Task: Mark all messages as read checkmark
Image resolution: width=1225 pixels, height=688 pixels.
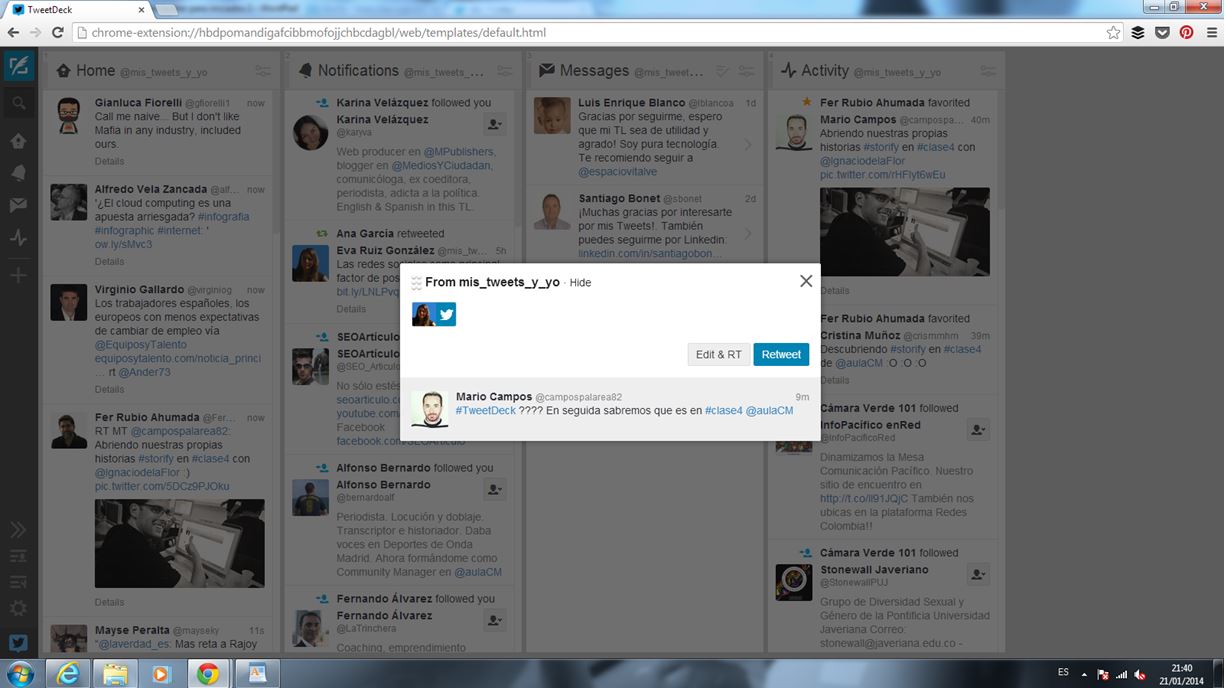Action: click(723, 71)
